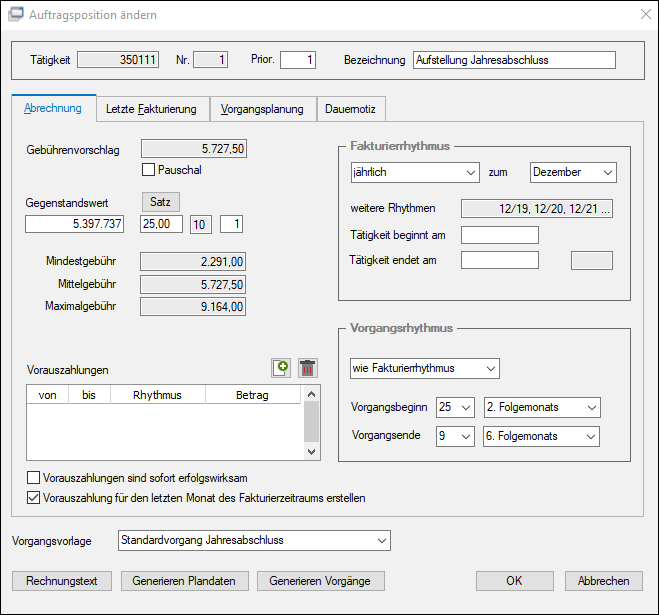This screenshot has height=615, width=659.
Task: Click the 10 button next to Satz value
Action: pos(200,224)
